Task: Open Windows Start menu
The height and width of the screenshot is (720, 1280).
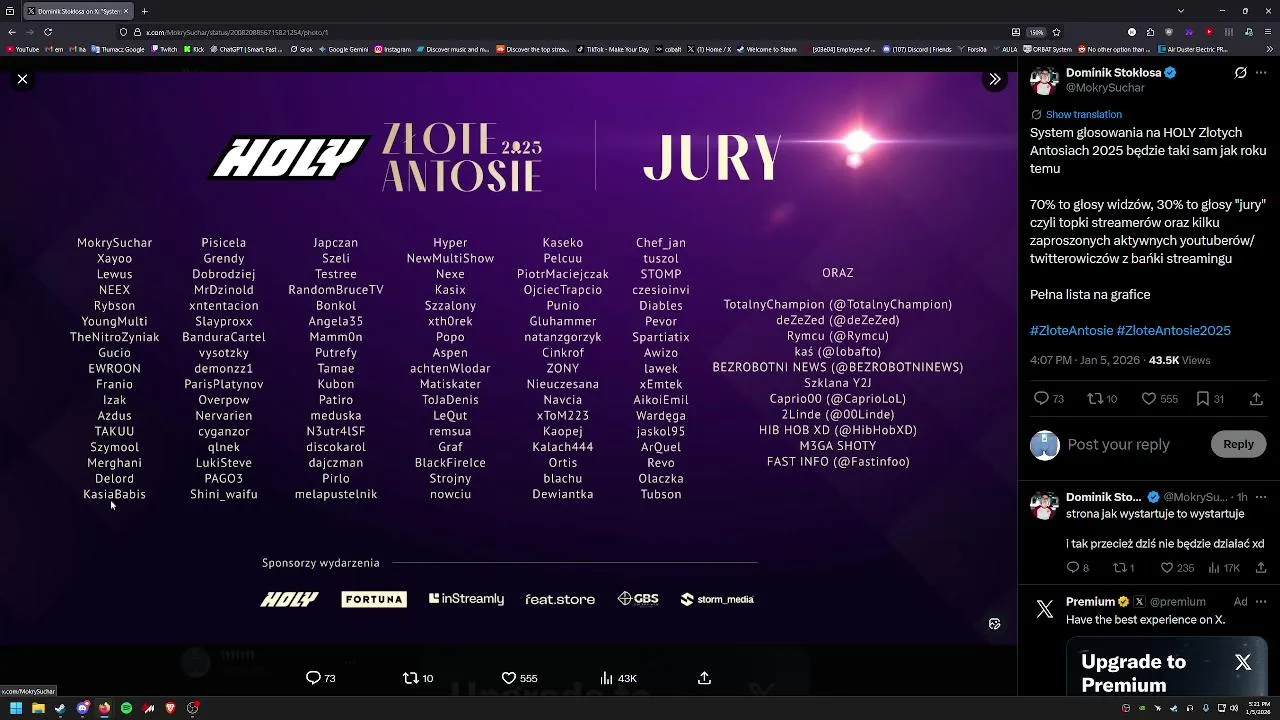Action: pos(16,708)
